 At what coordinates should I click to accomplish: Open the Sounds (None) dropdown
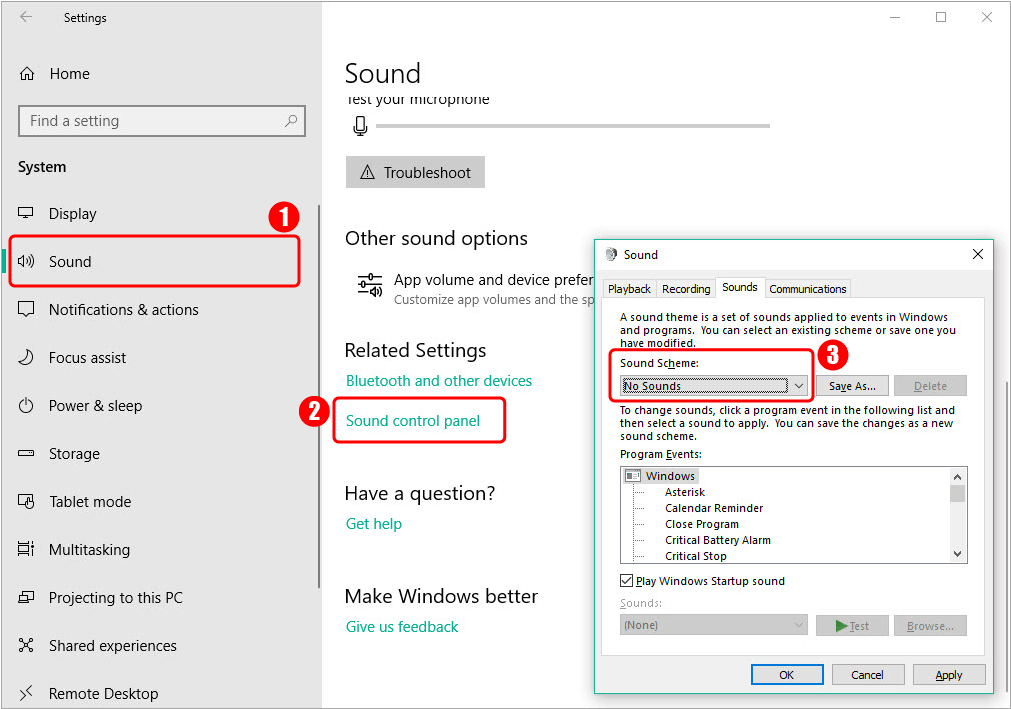coord(713,625)
